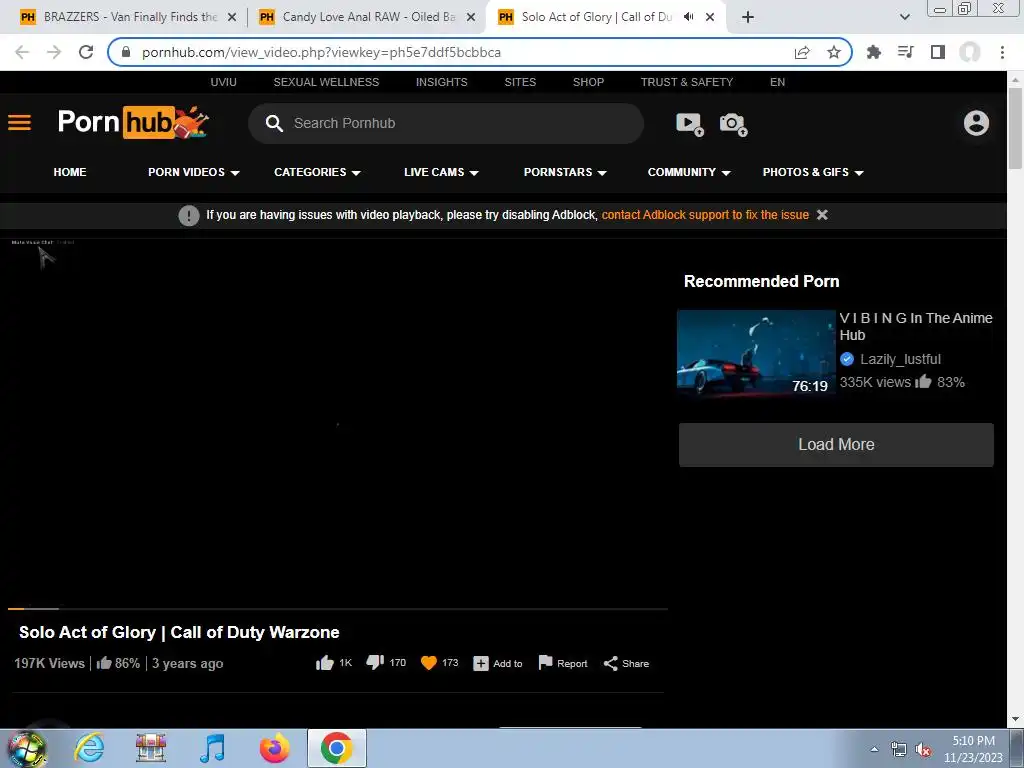Click the Report flag icon

coord(545,663)
